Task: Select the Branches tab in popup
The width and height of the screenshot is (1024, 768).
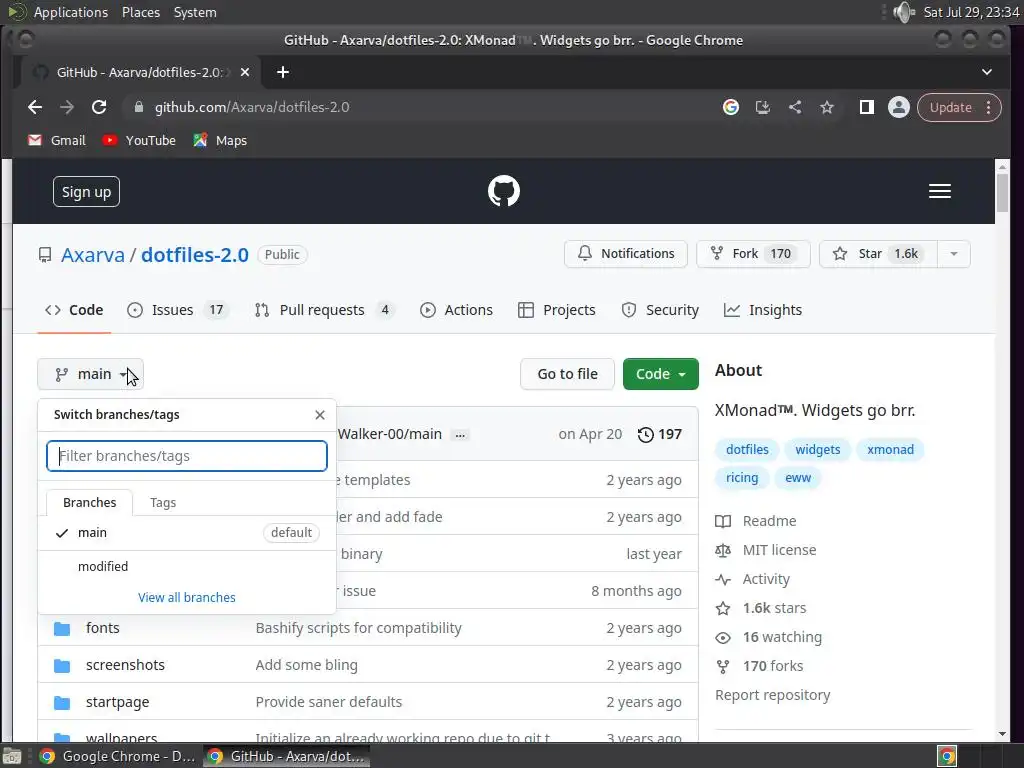Action: click(x=89, y=503)
